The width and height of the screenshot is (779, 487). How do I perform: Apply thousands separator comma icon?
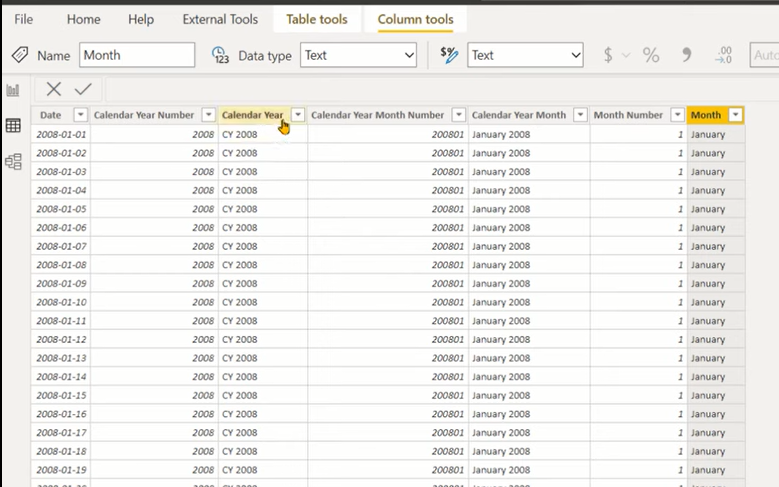[x=687, y=55]
